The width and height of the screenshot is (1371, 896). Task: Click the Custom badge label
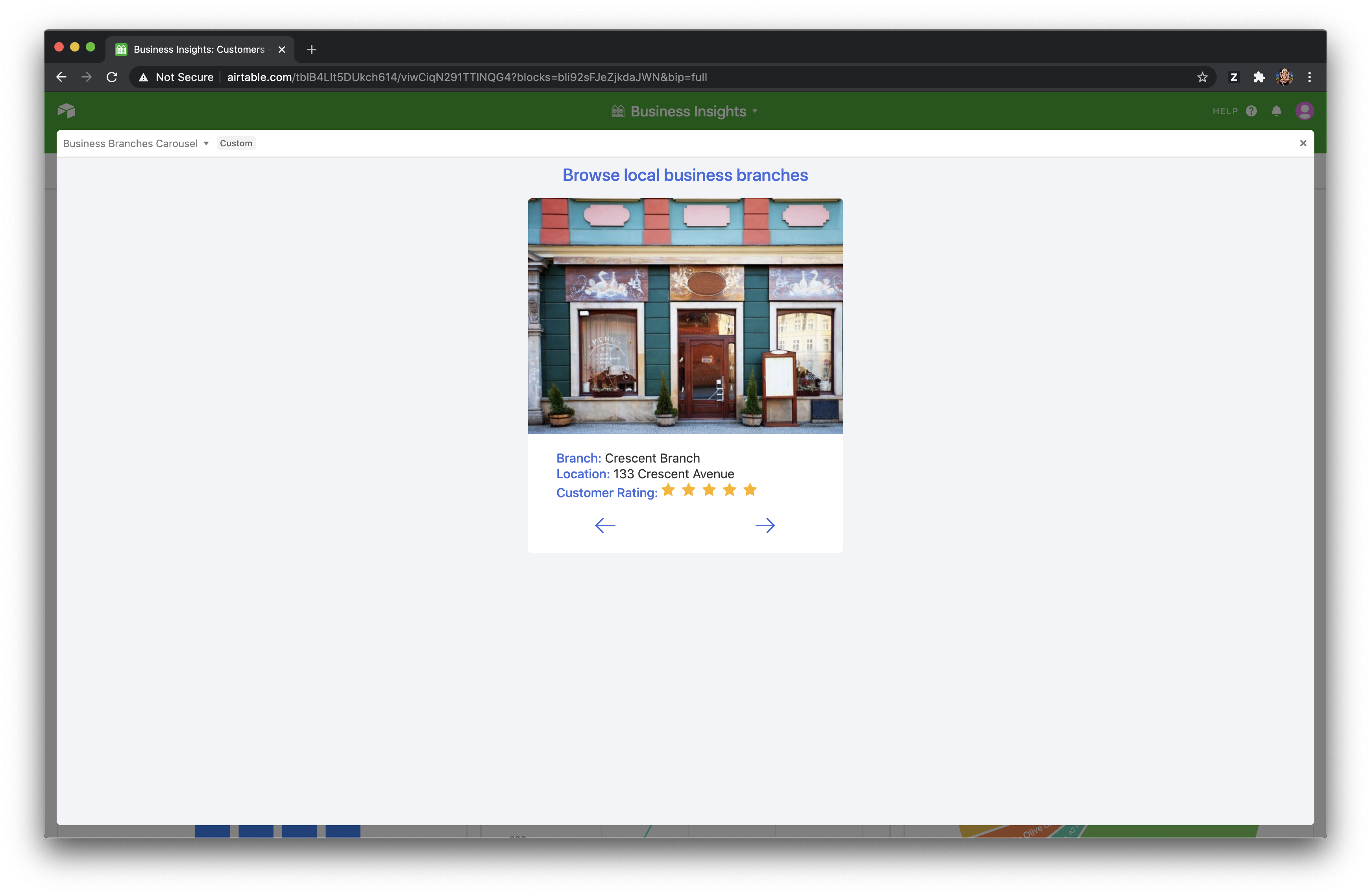click(236, 144)
